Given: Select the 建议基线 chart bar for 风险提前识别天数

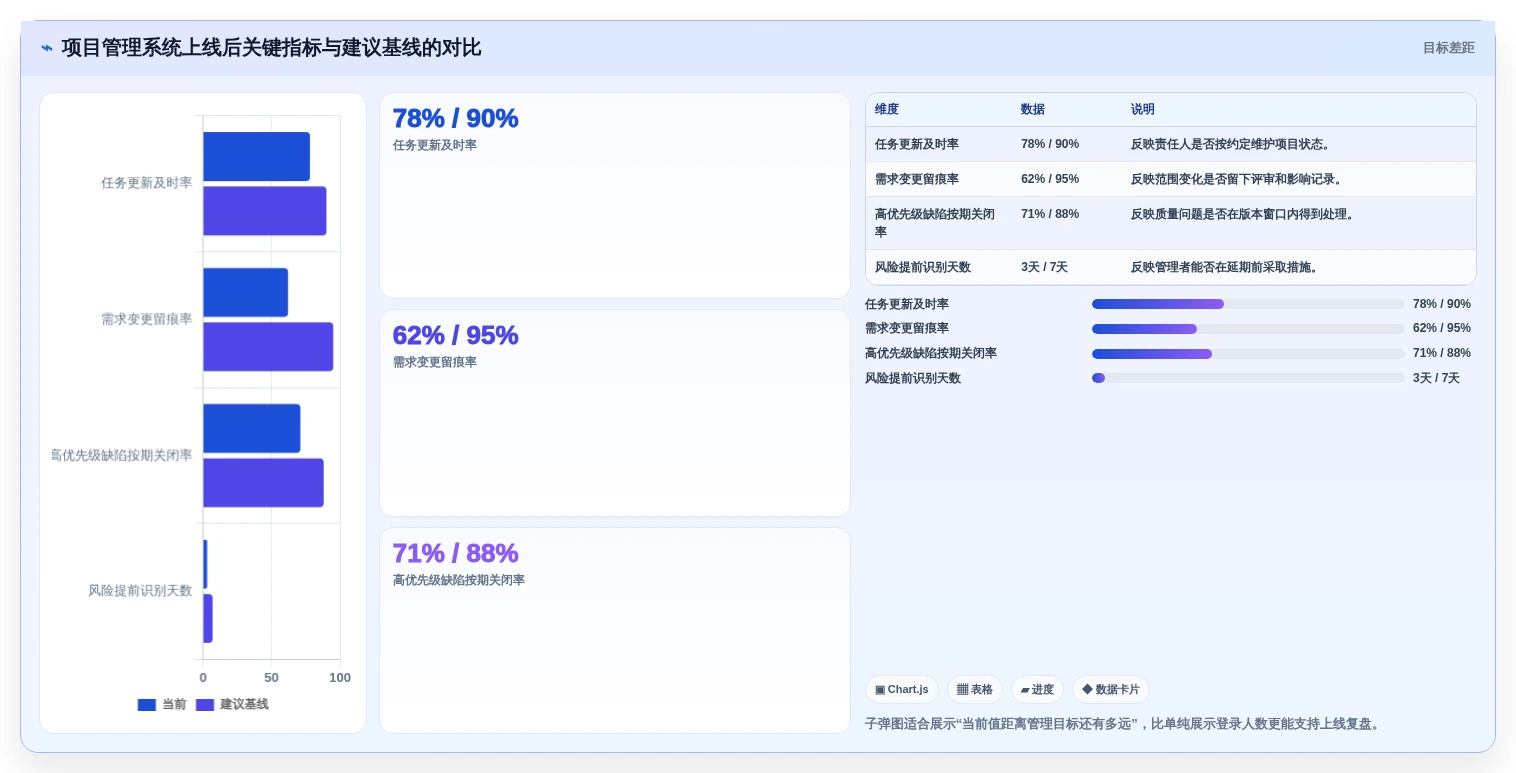Looking at the screenshot, I should point(208,619).
